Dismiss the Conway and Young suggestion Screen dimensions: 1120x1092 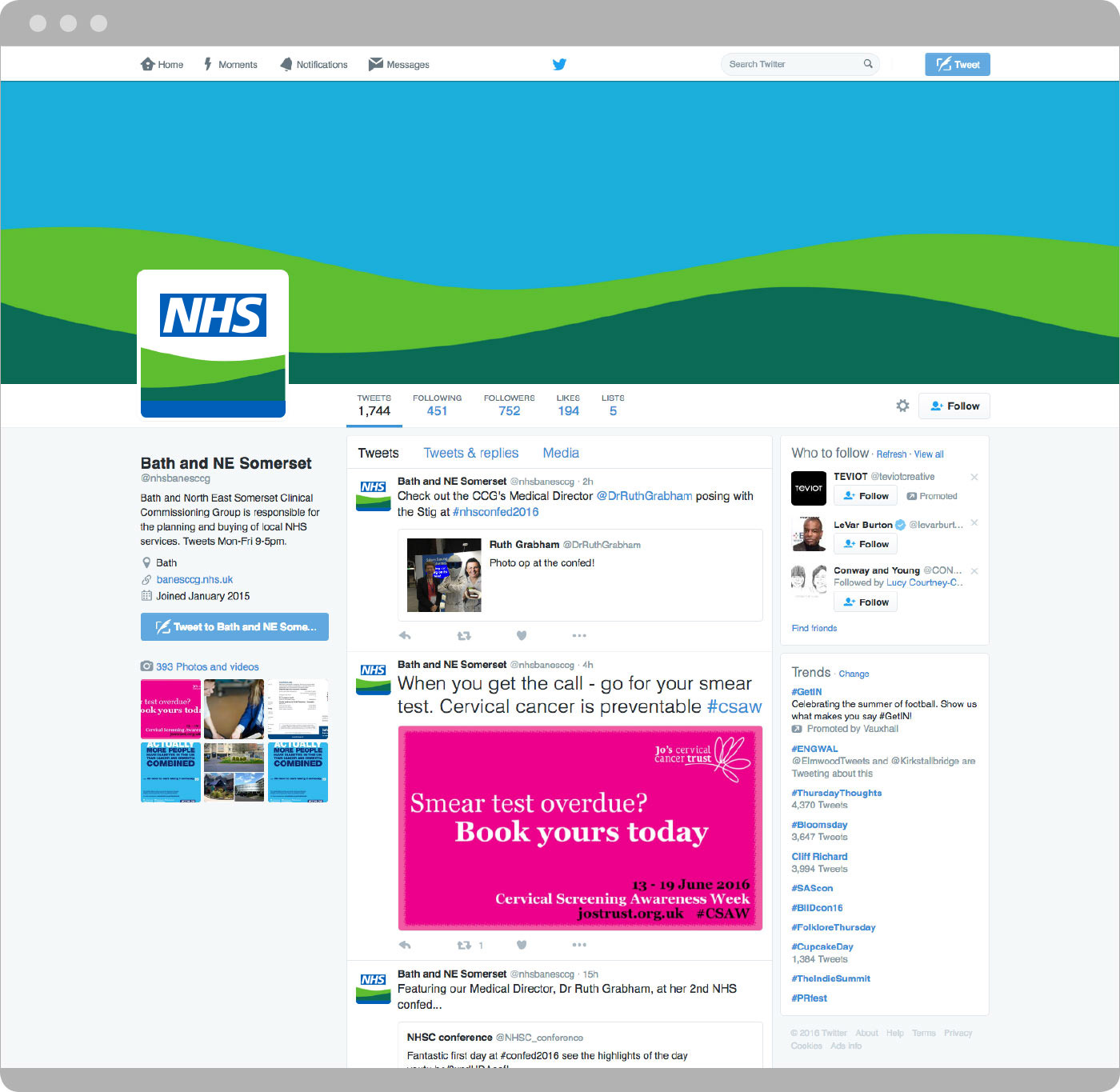coord(974,571)
